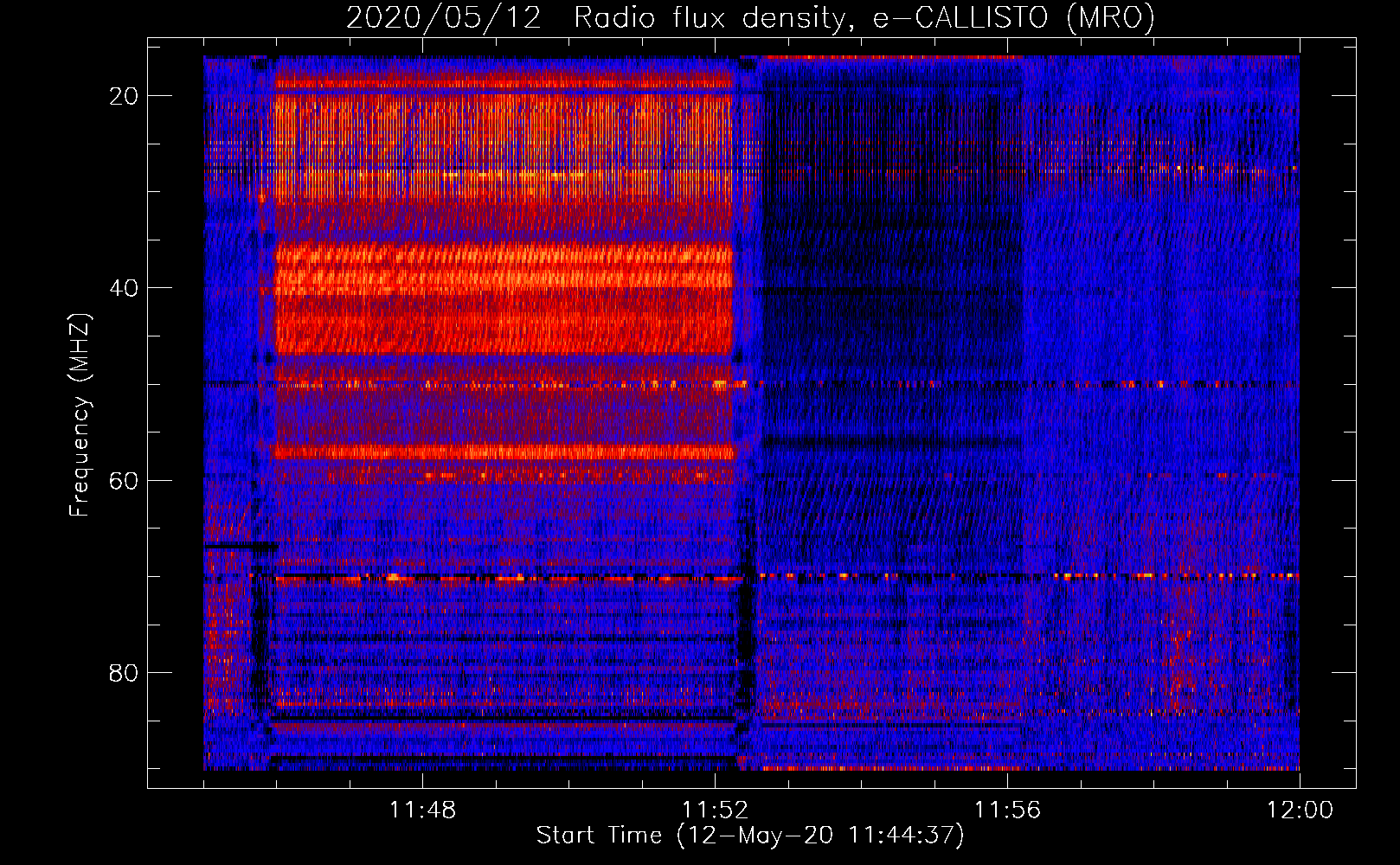
Task: Click the 11:48 time tick label
Action: pos(422,811)
